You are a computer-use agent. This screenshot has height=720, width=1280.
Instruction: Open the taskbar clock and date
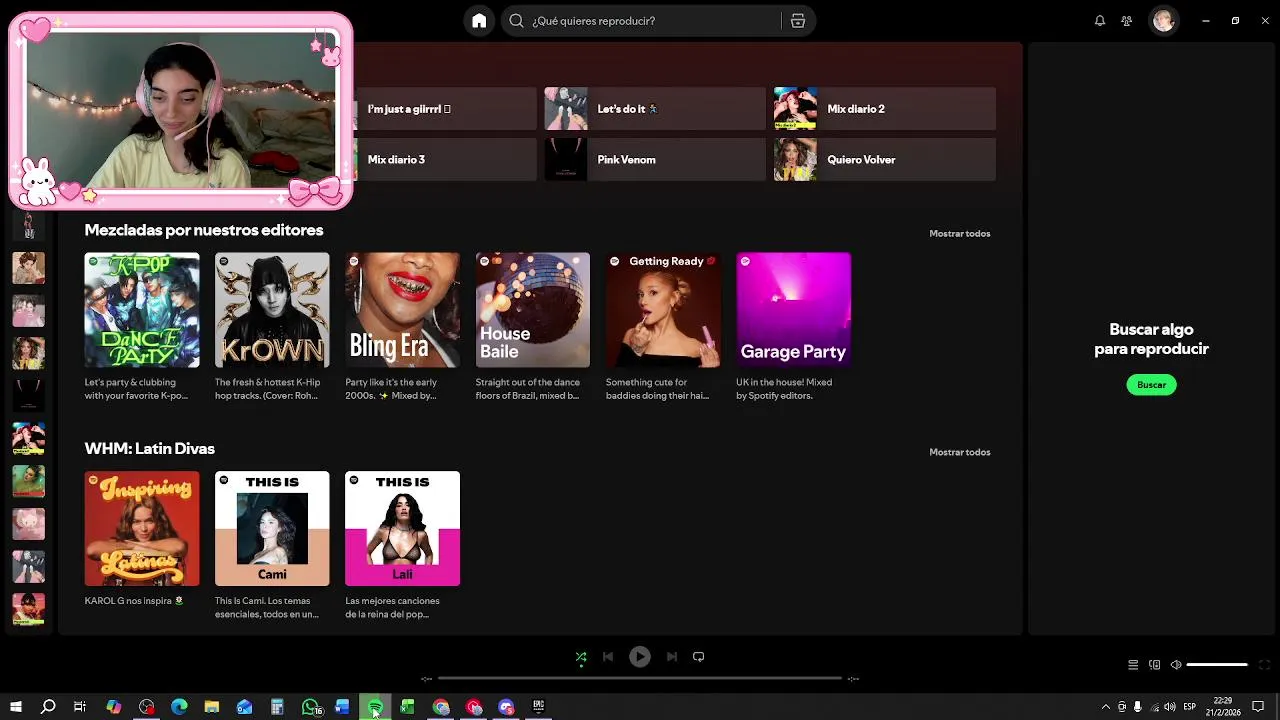(1223, 707)
